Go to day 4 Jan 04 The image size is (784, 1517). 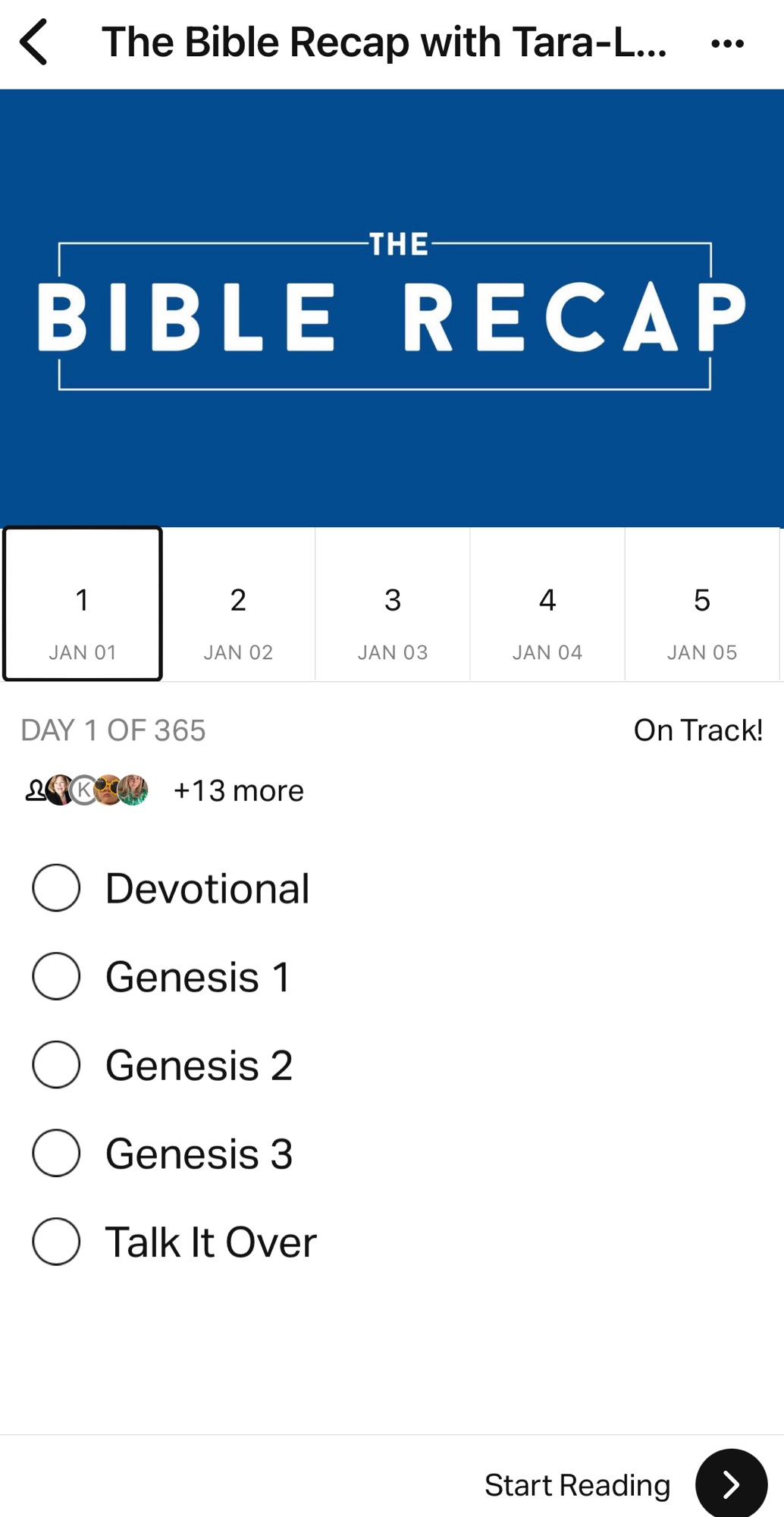pyautogui.click(x=547, y=605)
